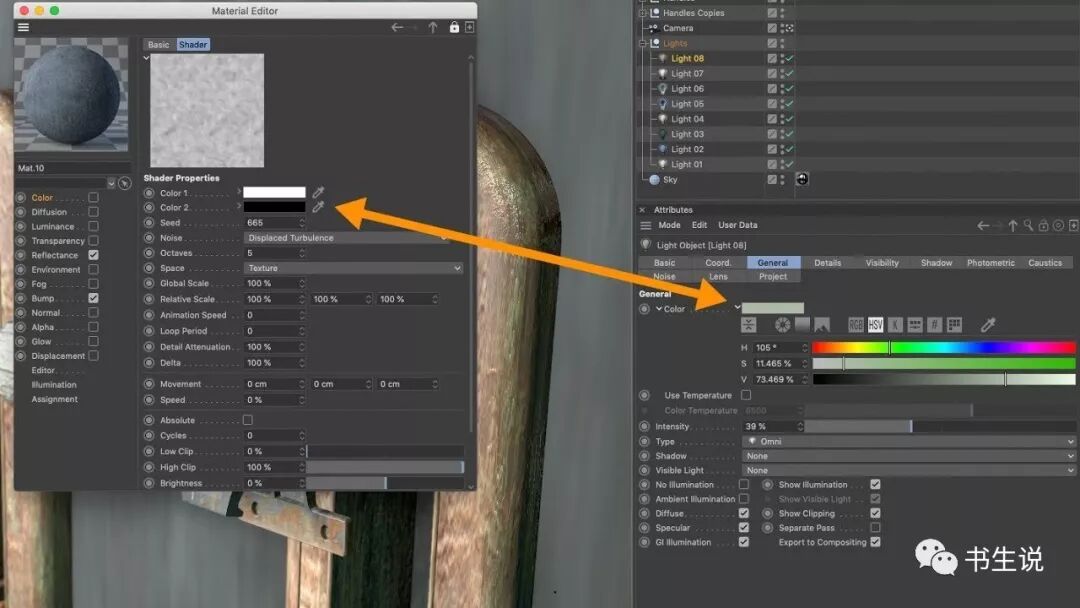Click the up arrow in Material Editor
The image size is (1080, 608).
[433, 28]
